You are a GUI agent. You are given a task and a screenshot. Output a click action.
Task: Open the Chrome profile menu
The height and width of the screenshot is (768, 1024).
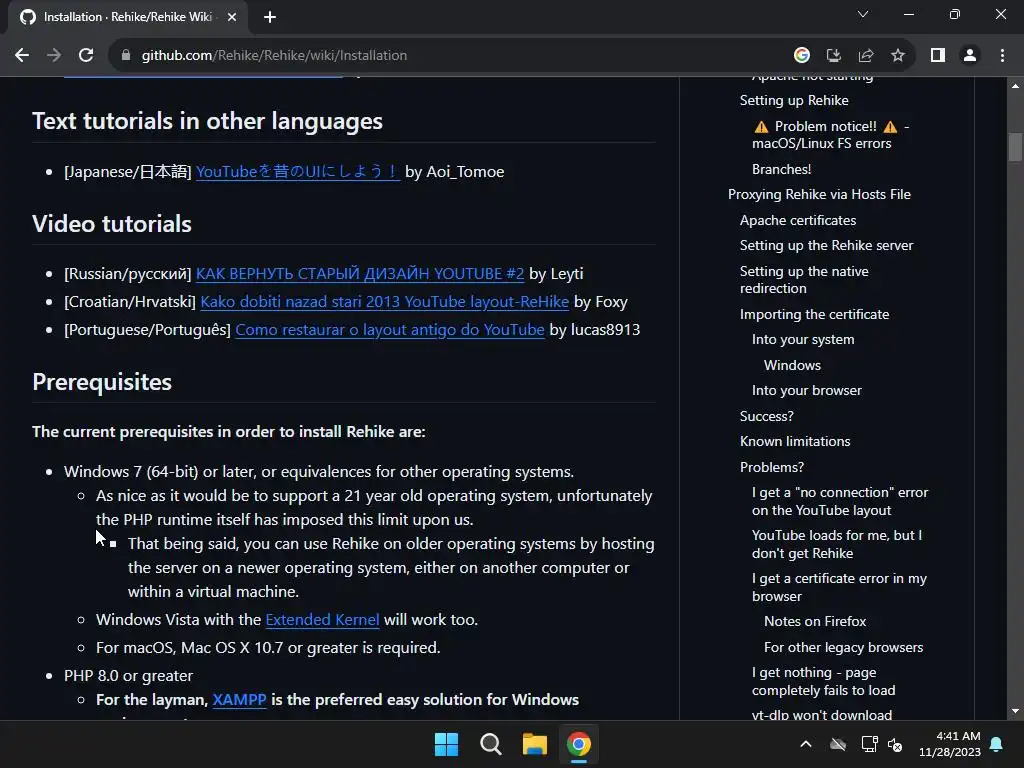click(x=970, y=56)
